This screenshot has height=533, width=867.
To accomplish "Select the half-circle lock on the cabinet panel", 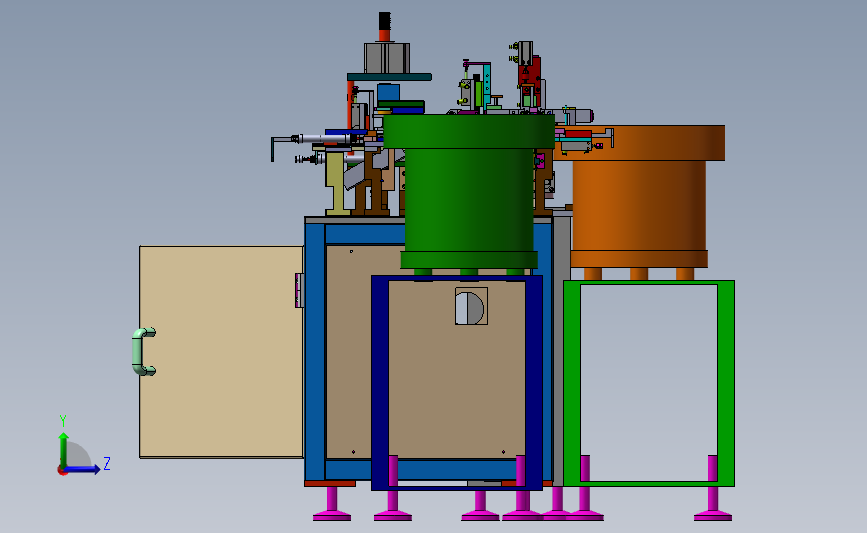I will (470, 308).
